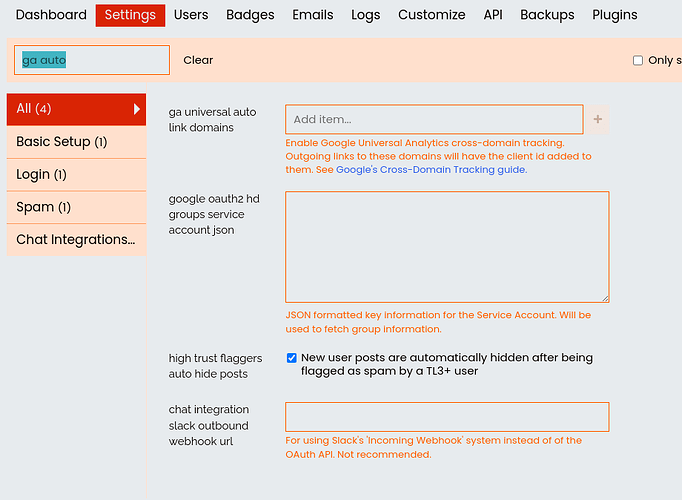Click 'New user posts are automatically hidden' text
The height and width of the screenshot is (500, 682).
(x=447, y=364)
